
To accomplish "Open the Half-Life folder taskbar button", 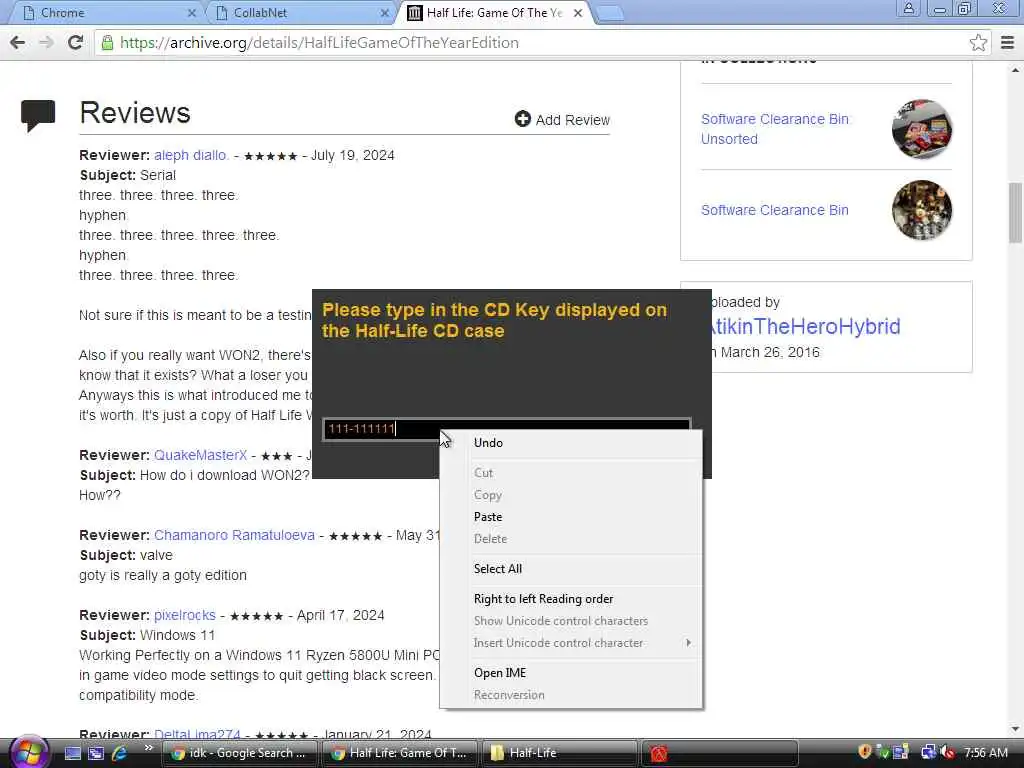I will pyautogui.click(x=559, y=753).
